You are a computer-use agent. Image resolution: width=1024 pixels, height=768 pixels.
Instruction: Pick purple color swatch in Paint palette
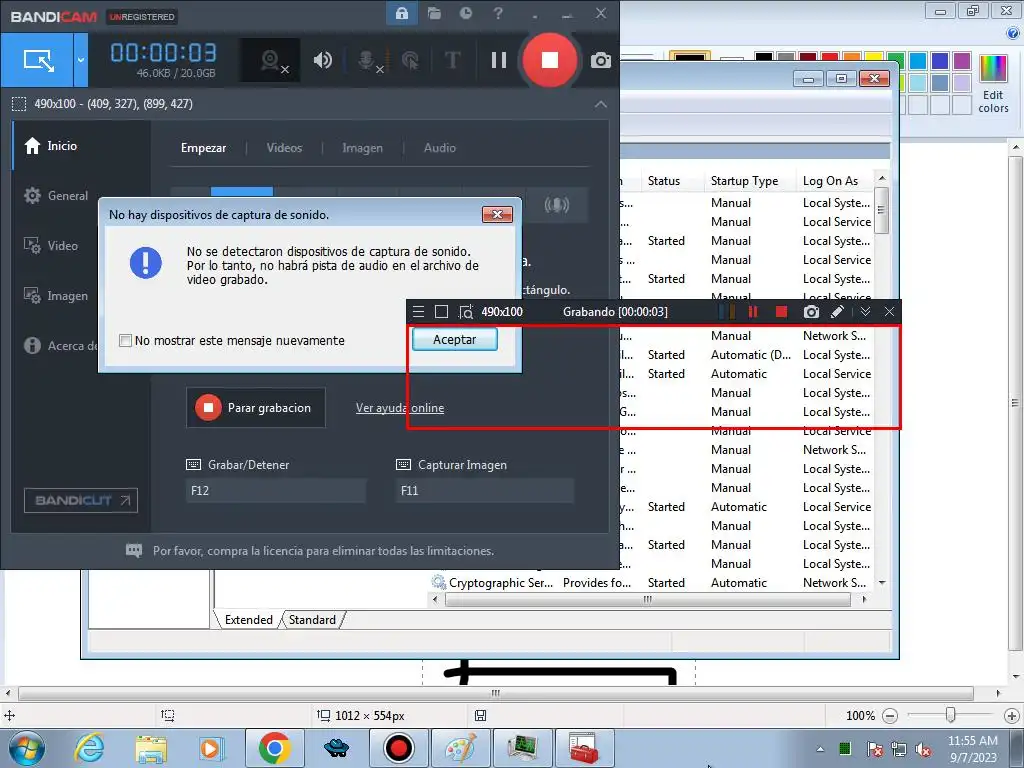(961, 61)
